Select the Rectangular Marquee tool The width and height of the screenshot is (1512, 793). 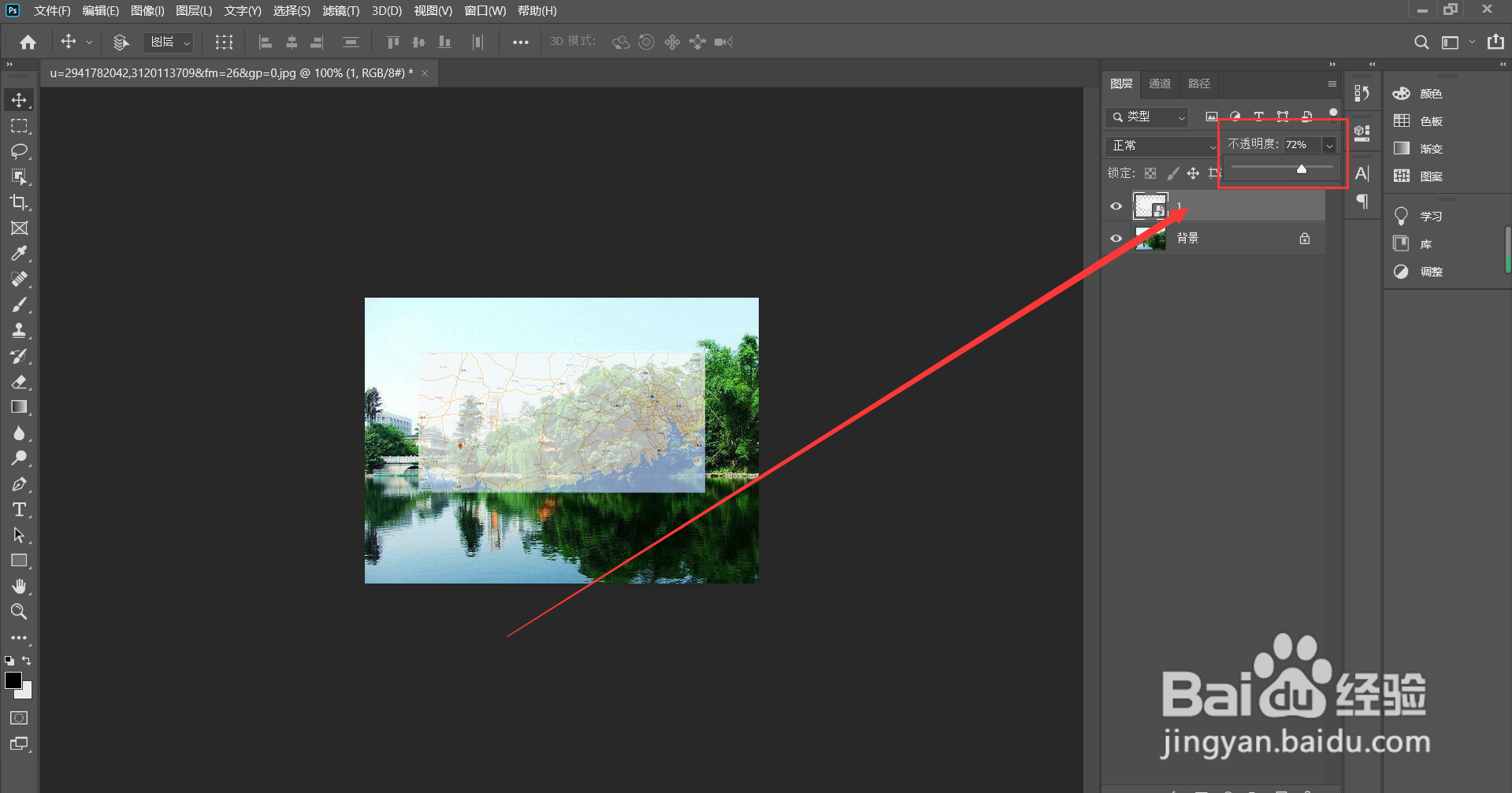click(19, 126)
